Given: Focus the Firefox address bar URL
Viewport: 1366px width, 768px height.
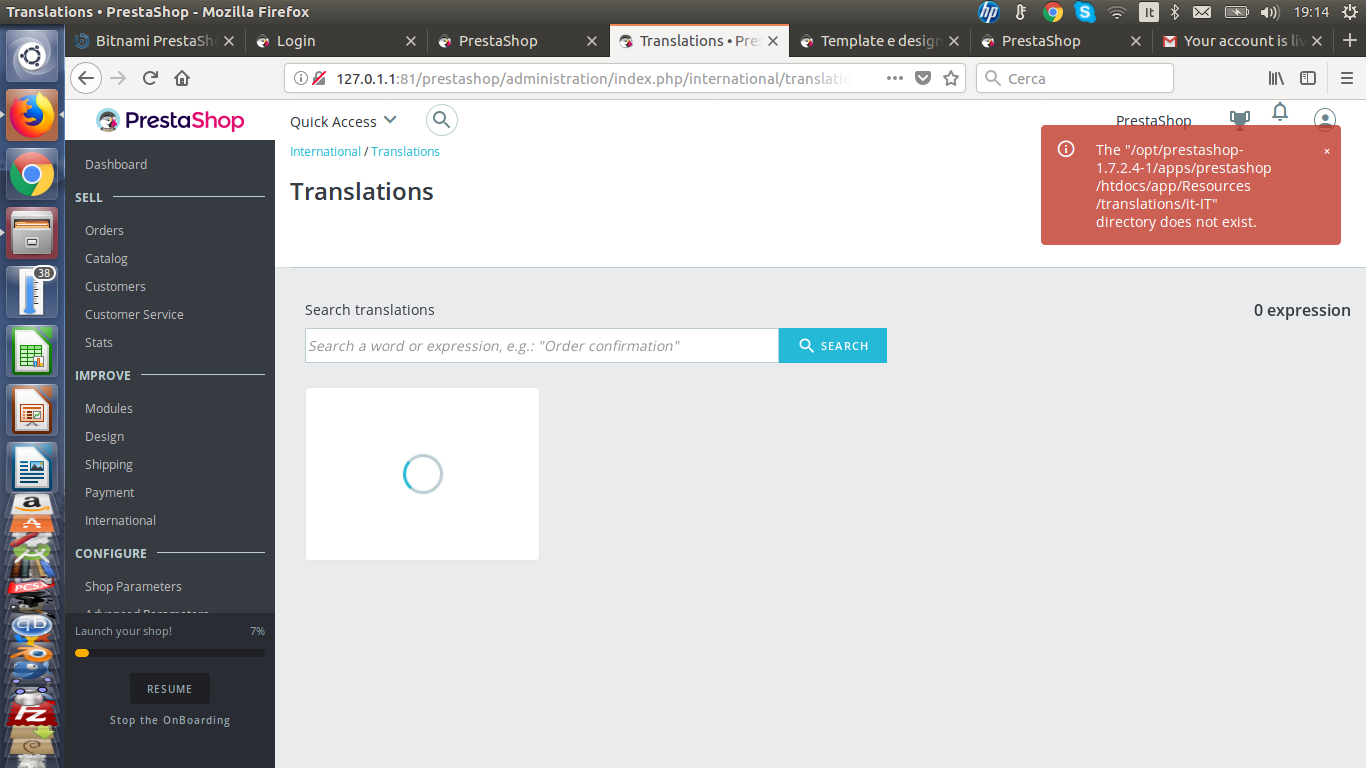Looking at the screenshot, I should tap(593, 78).
